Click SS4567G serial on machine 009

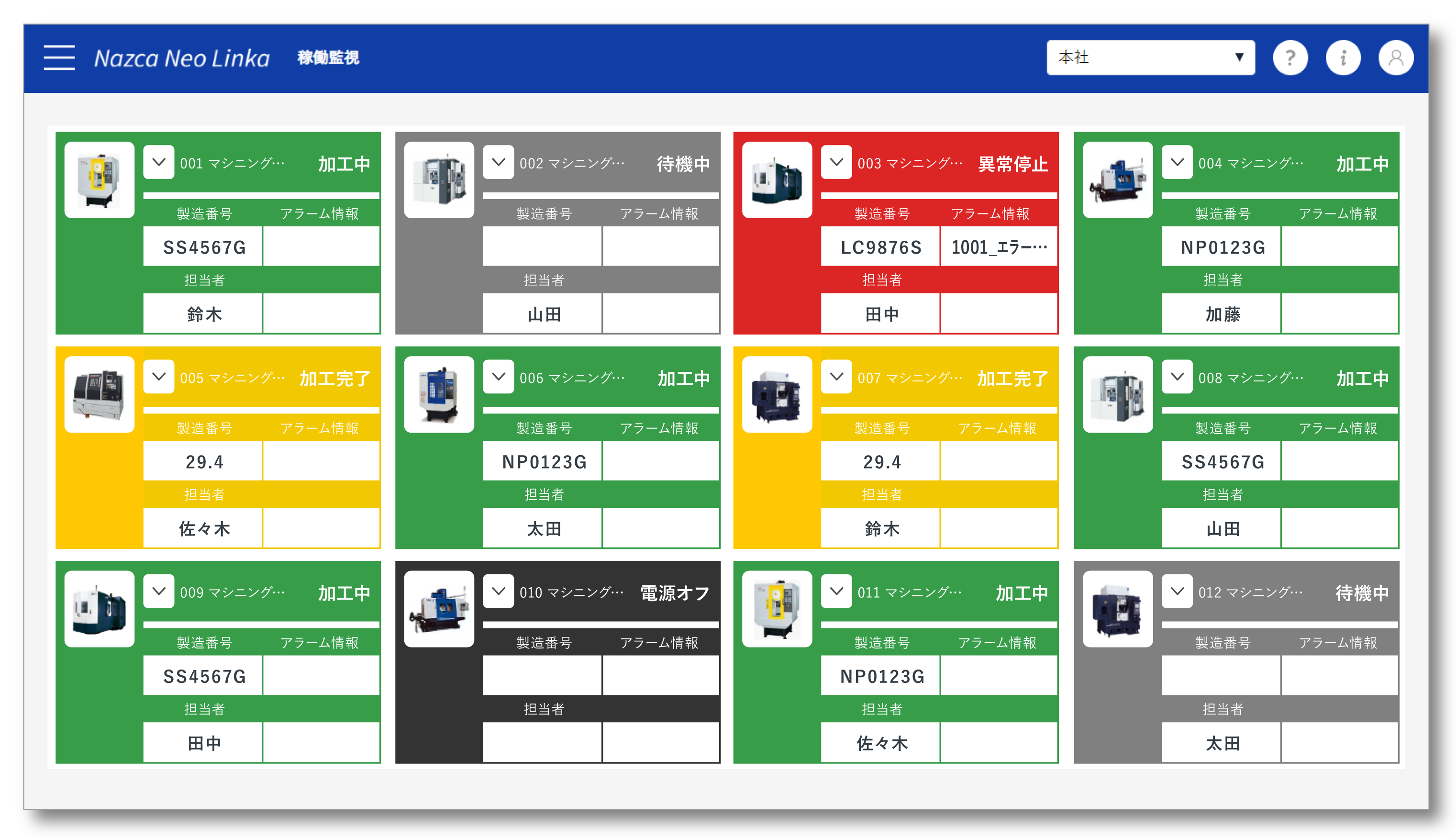[203, 676]
